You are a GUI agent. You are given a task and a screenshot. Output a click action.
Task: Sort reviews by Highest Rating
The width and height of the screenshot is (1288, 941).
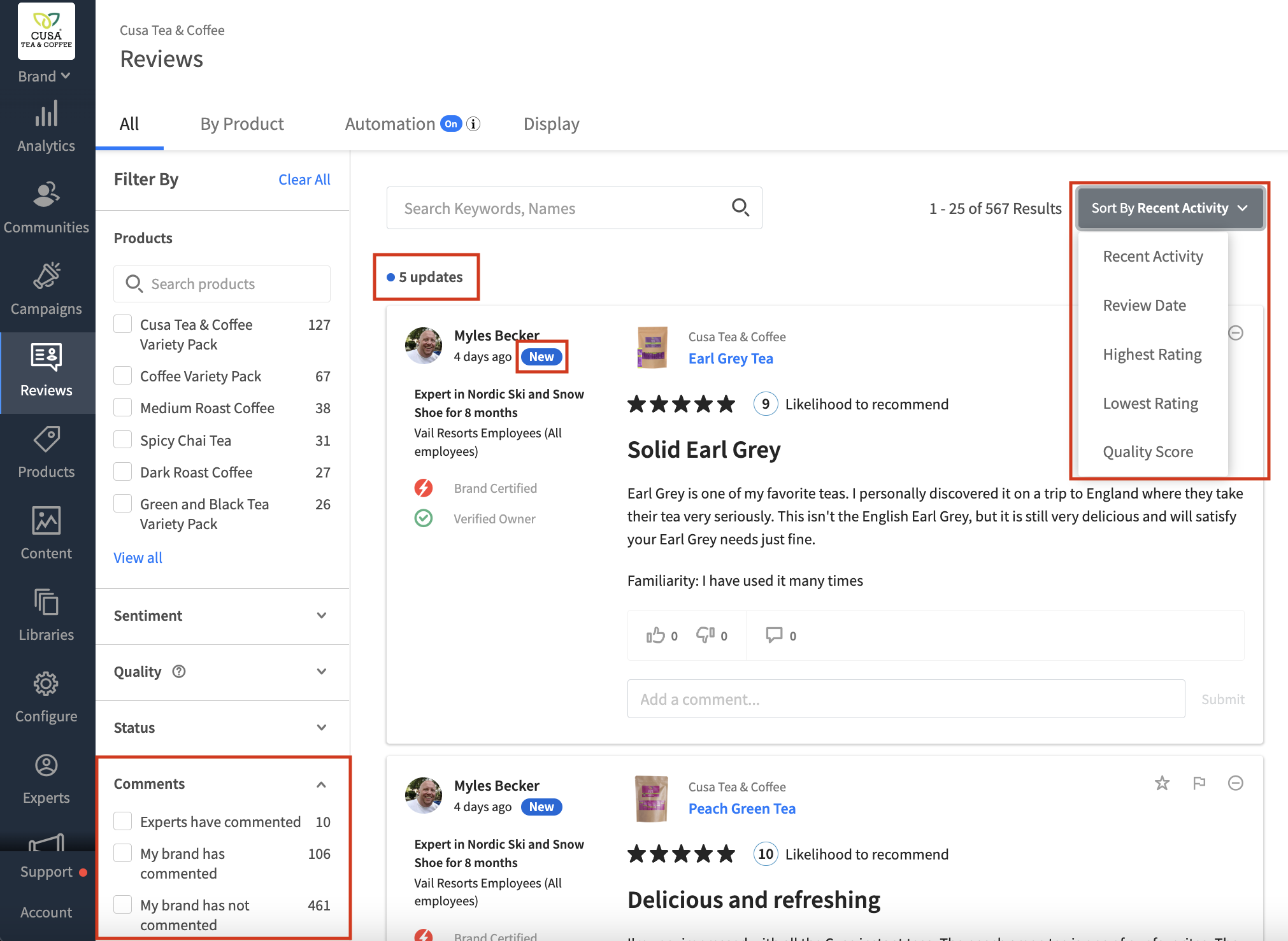coord(1153,355)
